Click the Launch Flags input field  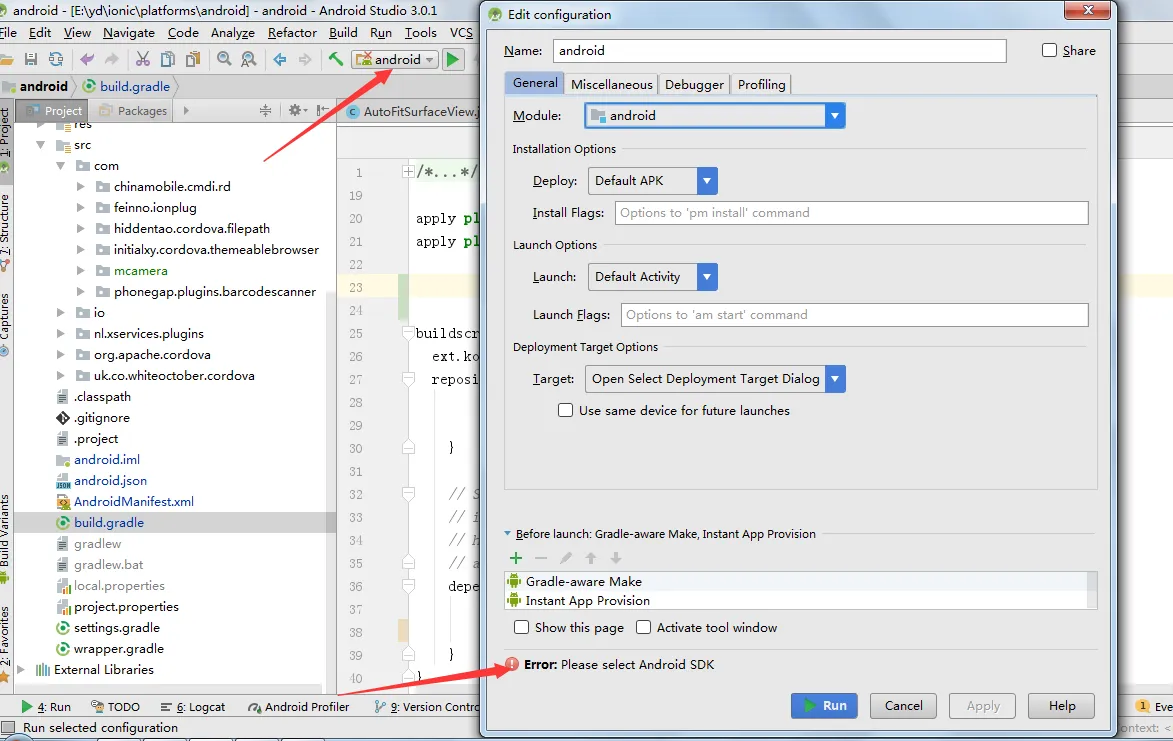pos(854,315)
